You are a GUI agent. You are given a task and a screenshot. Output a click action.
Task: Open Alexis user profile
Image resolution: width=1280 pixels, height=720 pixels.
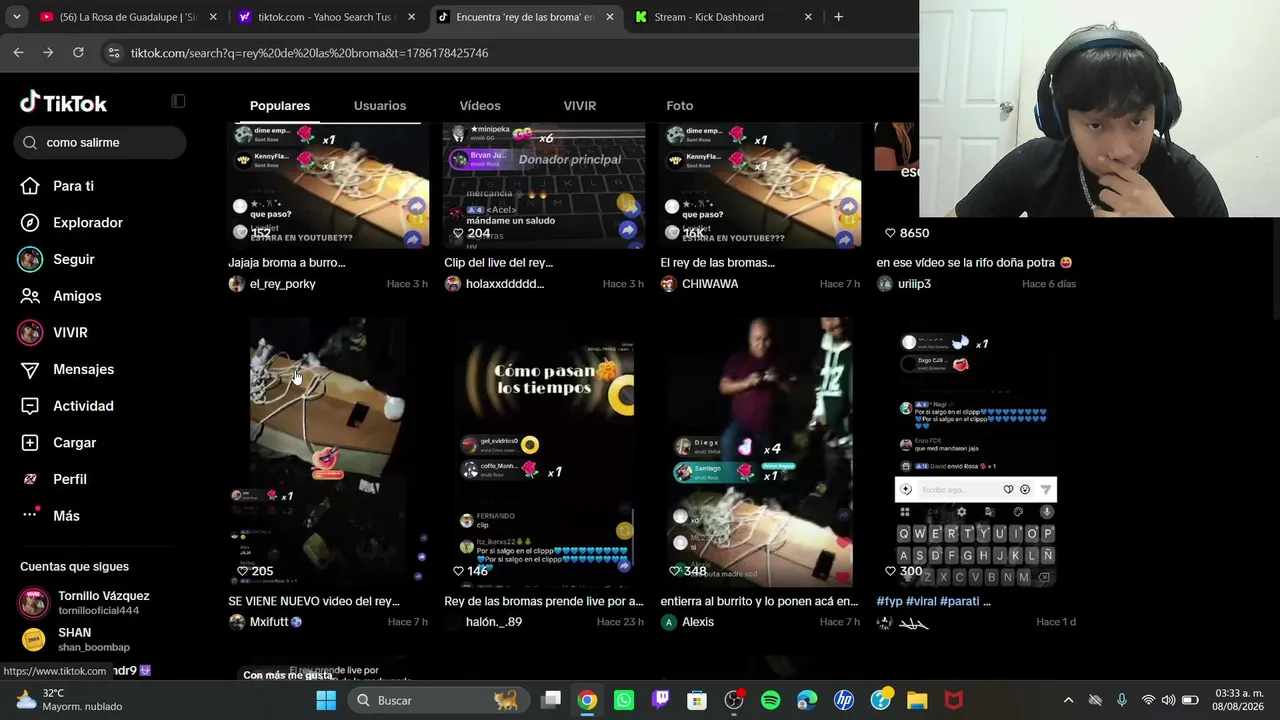(688, 622)
